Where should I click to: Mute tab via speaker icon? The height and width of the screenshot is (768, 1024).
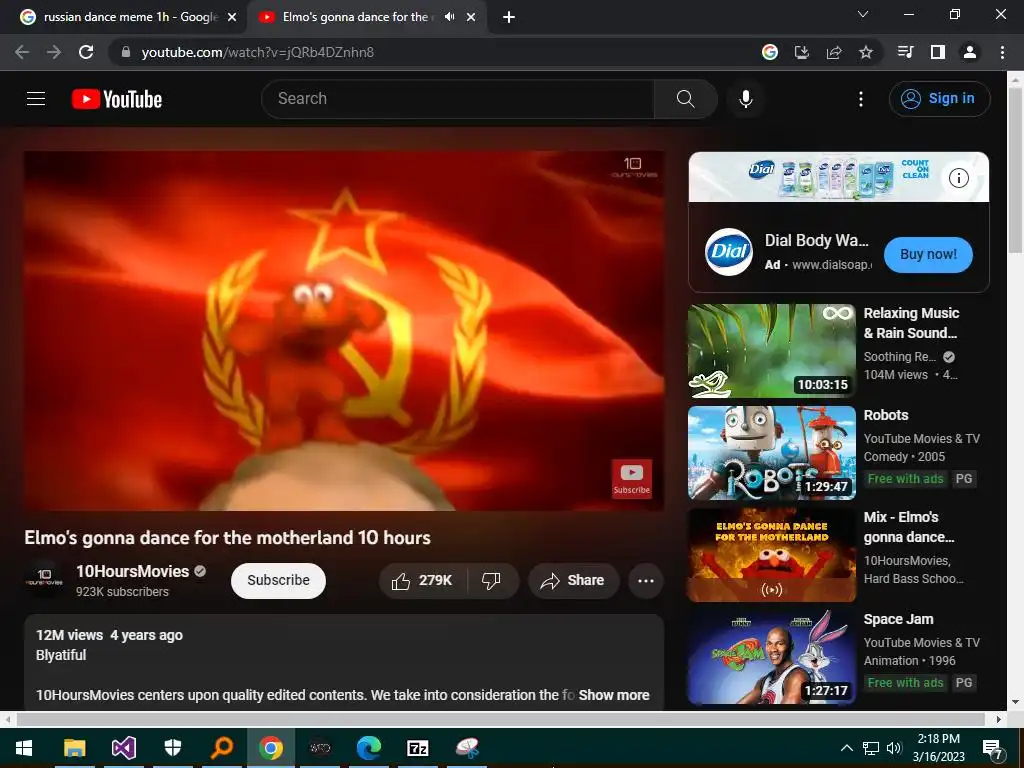449,17
